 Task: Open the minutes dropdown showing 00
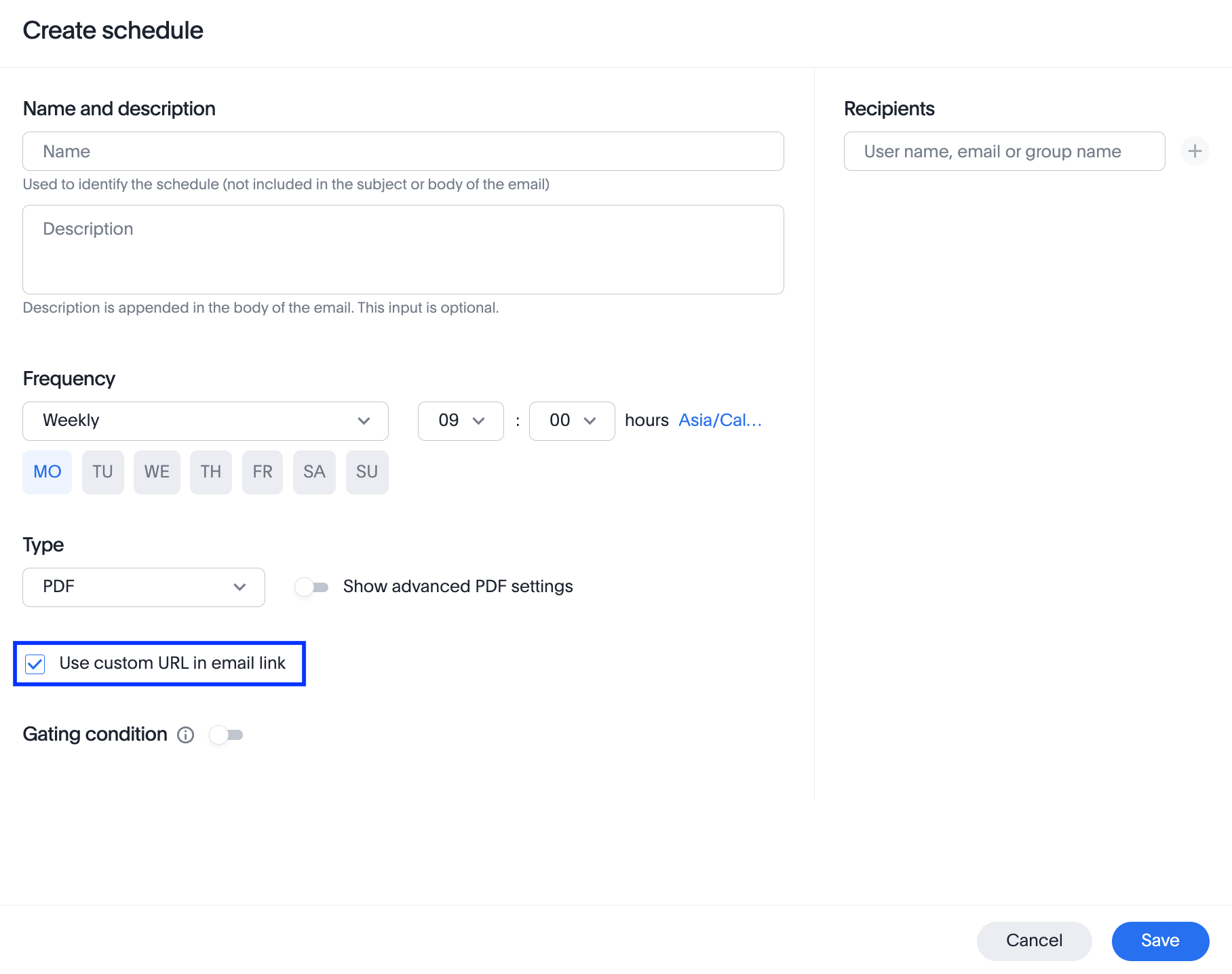(571, 421)
